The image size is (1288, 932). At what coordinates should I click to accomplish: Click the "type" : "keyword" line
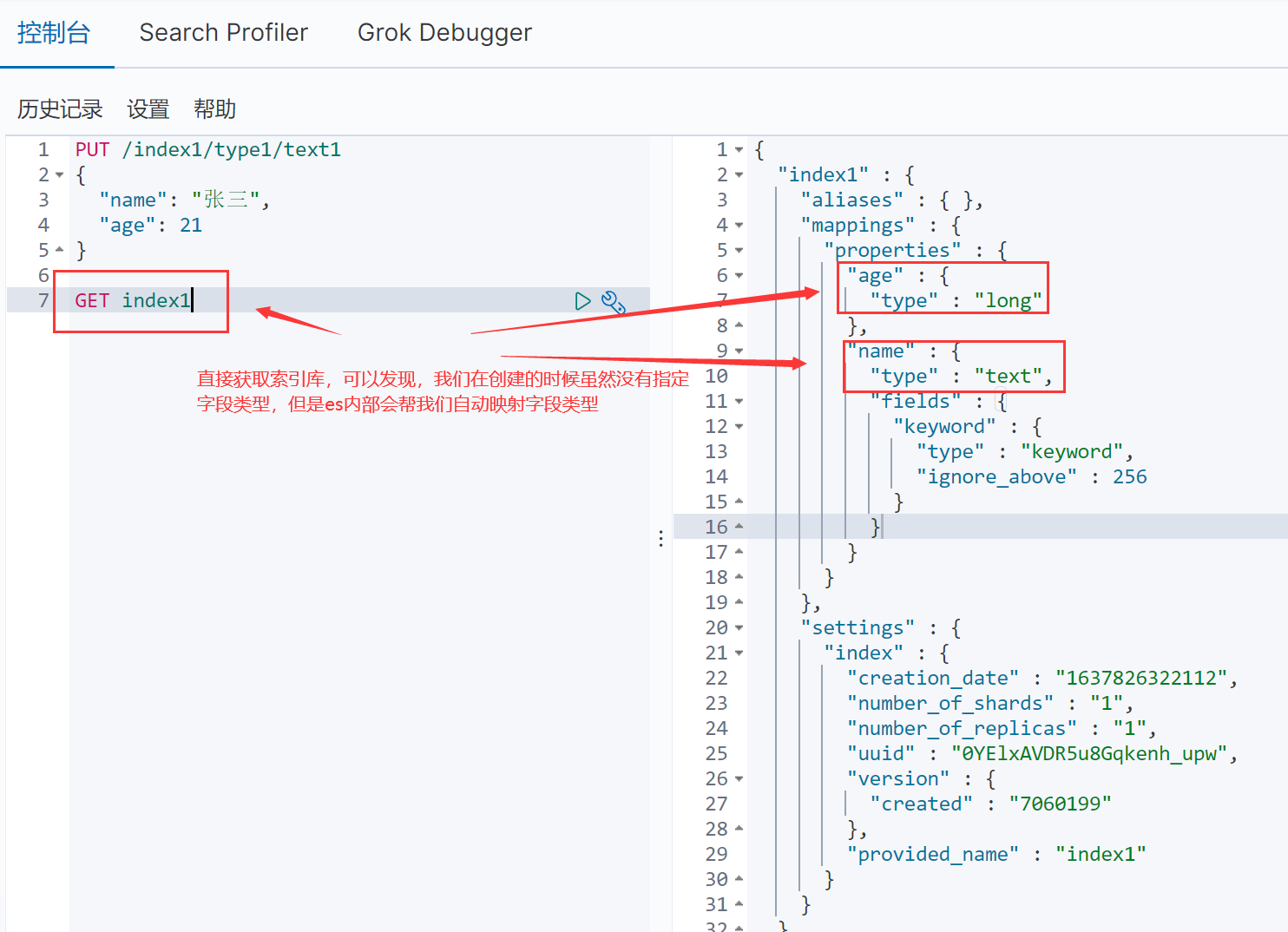point(1025,452)
